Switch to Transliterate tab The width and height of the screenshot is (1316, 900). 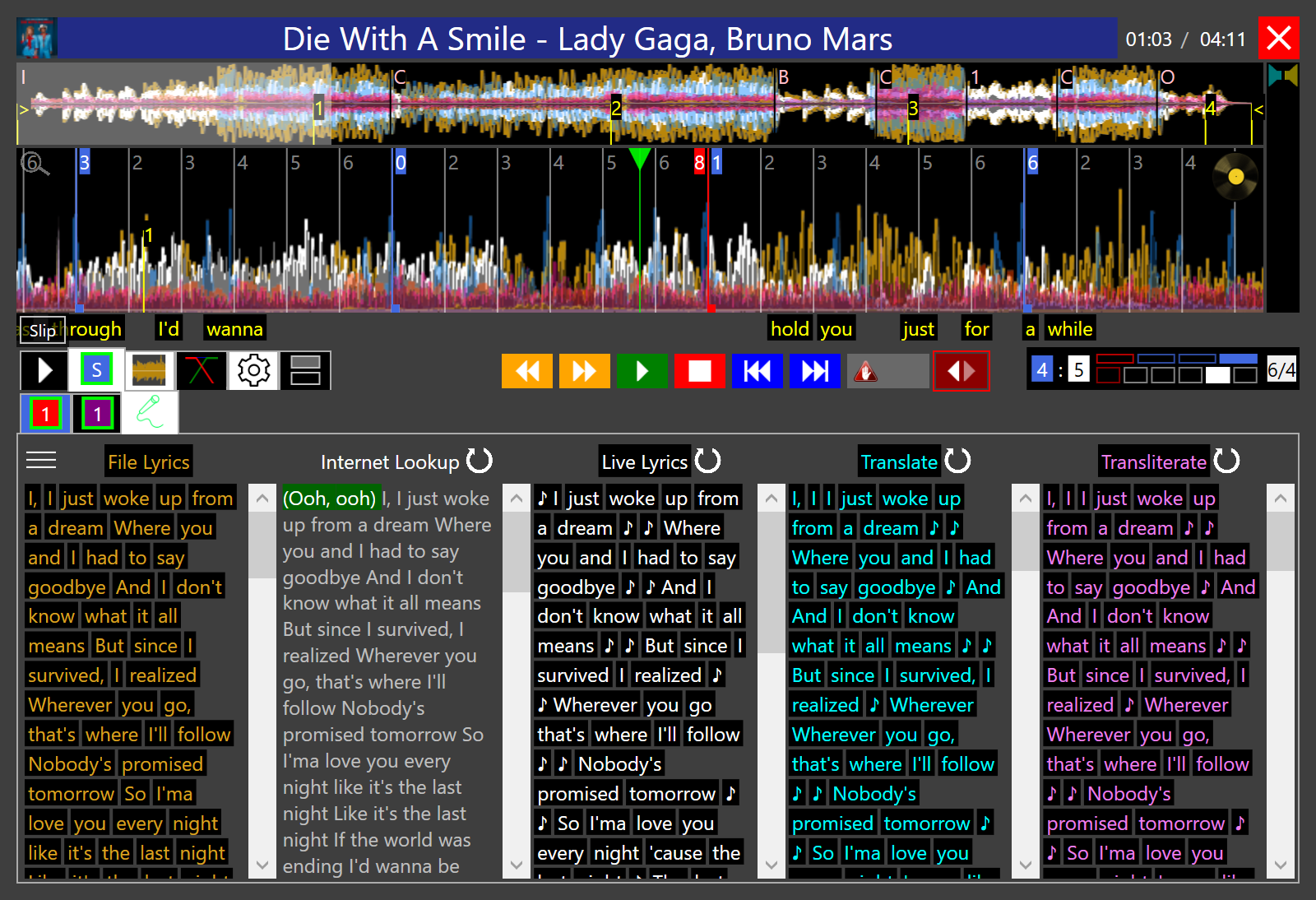1154,462
